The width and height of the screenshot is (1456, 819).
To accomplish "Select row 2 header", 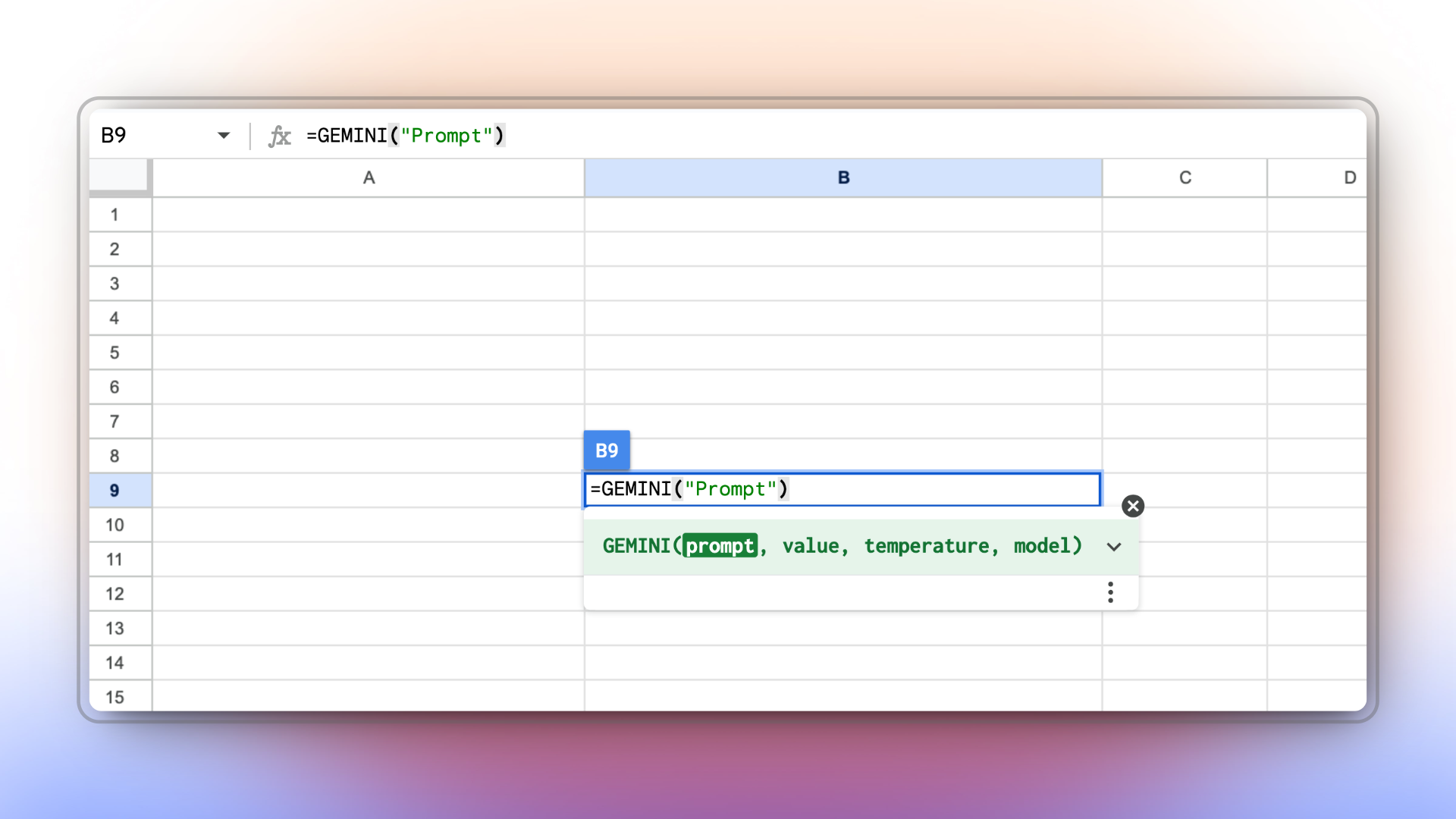I will tap(121, 249).
